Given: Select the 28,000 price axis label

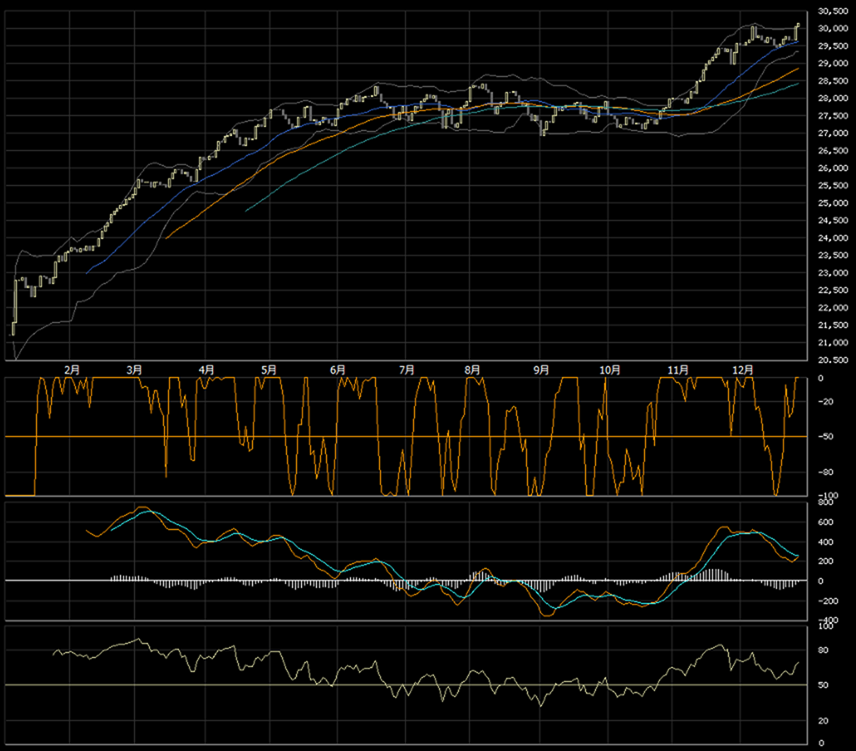Looking at the screenshot, I should [833, 98].
